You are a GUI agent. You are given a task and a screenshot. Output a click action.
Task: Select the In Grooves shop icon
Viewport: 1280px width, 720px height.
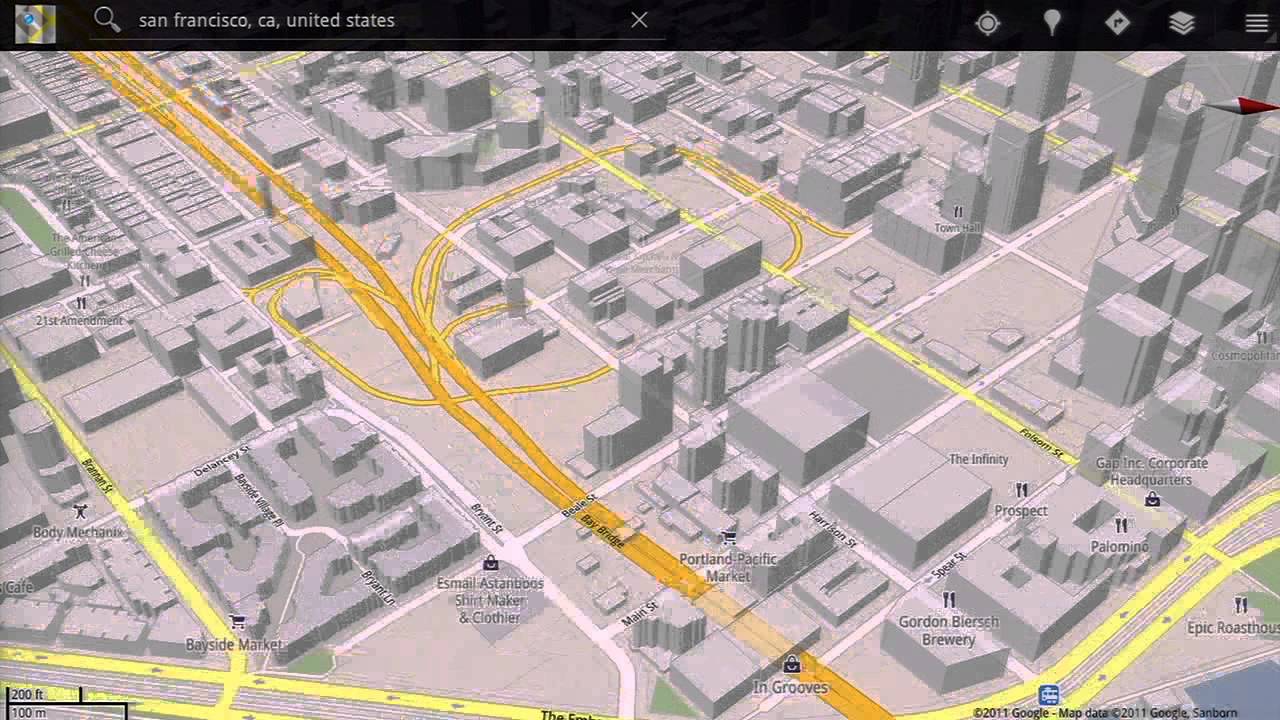(x=791, y=664)
